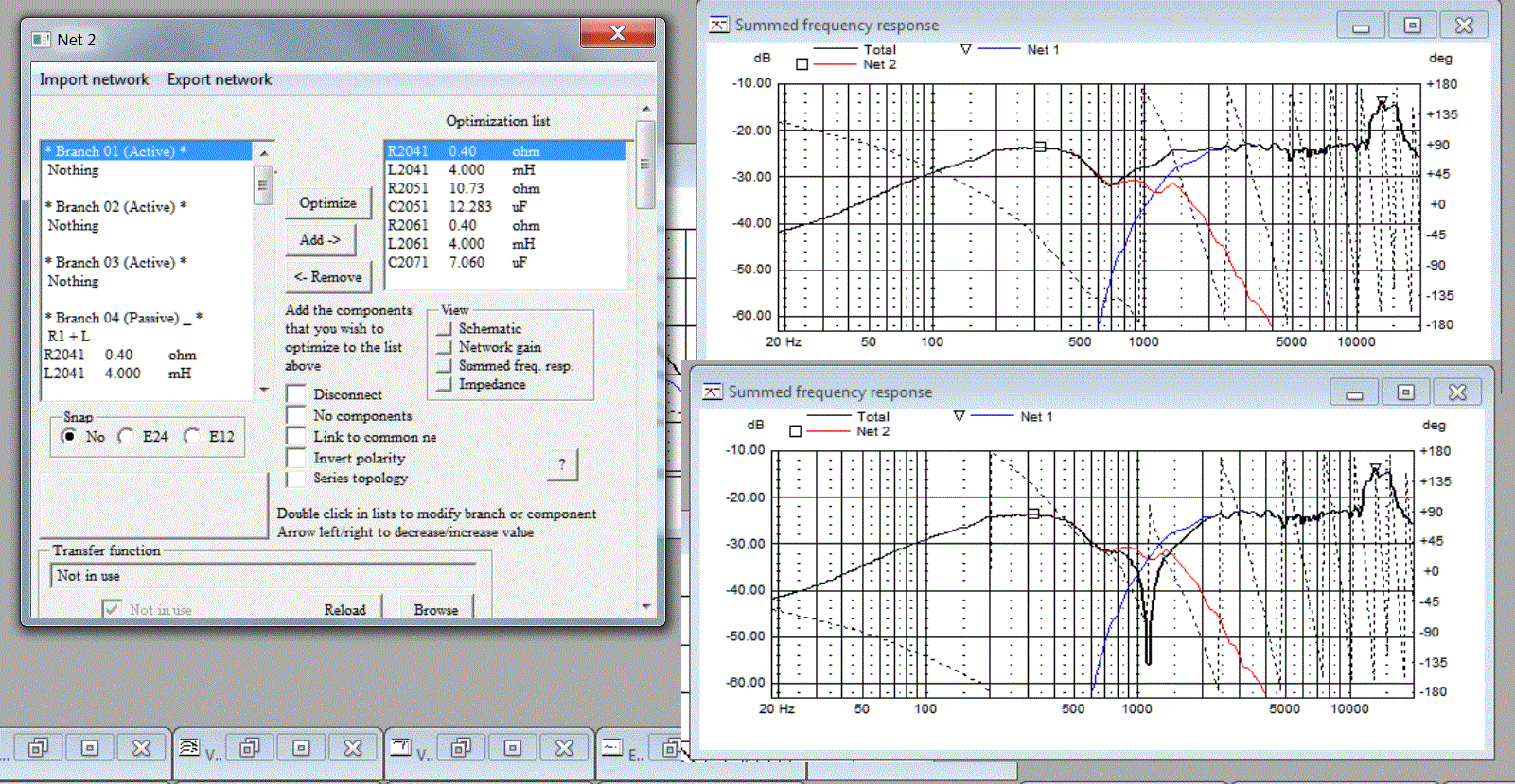Click the minimized 'E..' window icon
Viewport: 1515px width, 784px height.
click(x=612, y=748)
